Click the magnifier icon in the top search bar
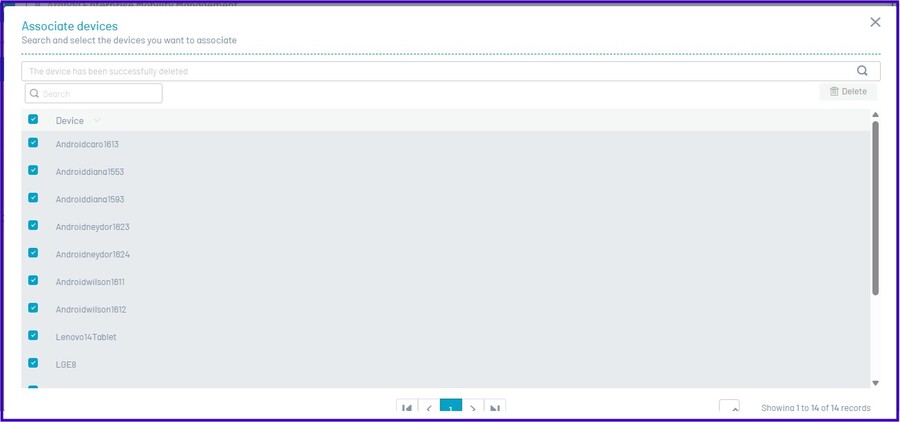 click(x=863, y=71)
